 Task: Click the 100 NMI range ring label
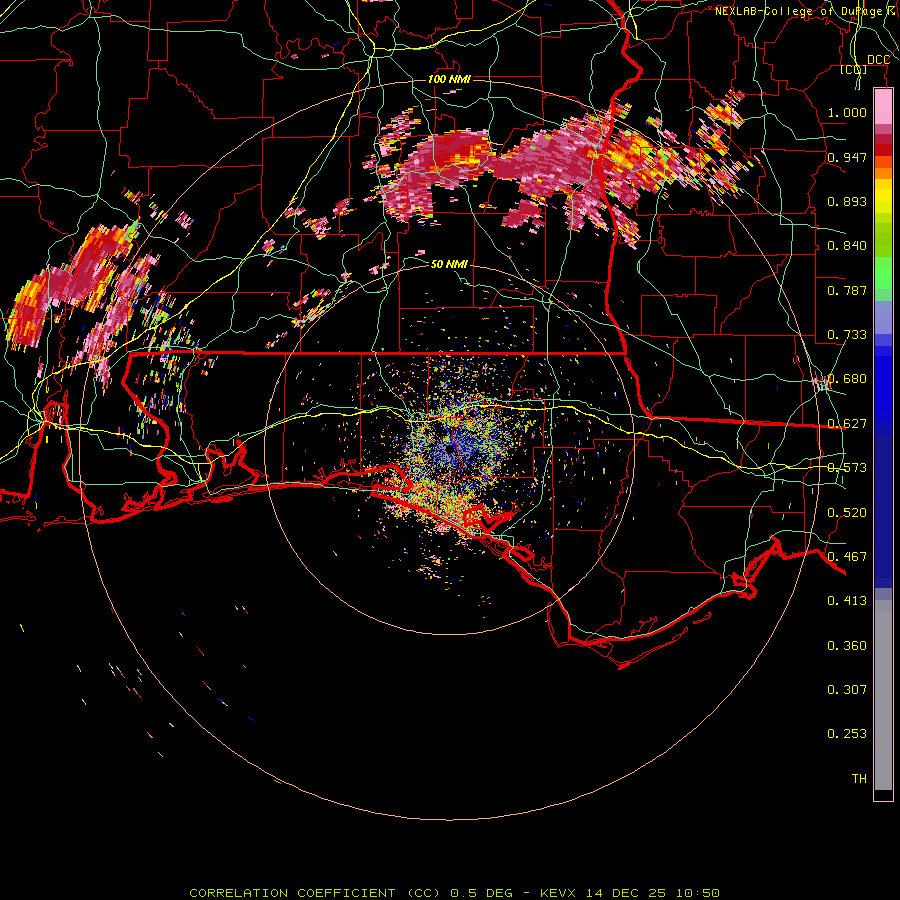tap(449, 79)
